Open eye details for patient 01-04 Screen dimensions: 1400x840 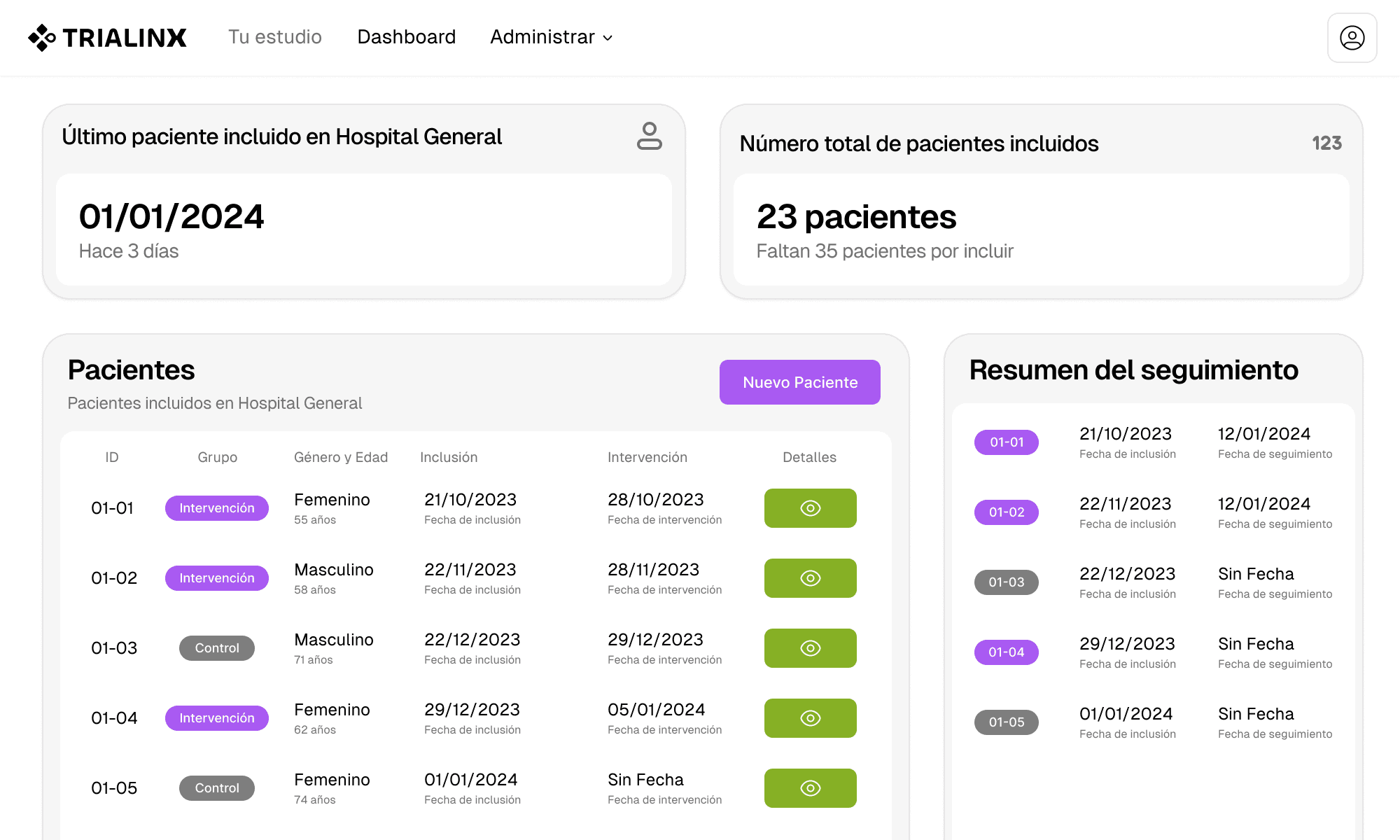click(x=810, y=718)
